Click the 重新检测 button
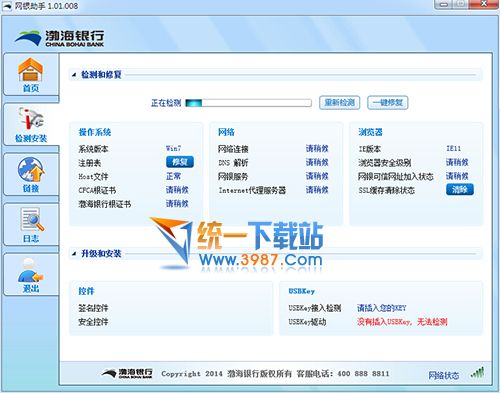 [339, 103]
